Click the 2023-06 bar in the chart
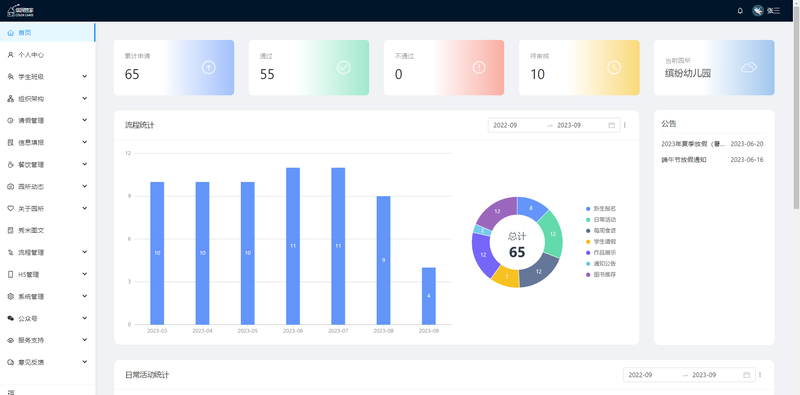The image size is (800, 395). [293, 246]
